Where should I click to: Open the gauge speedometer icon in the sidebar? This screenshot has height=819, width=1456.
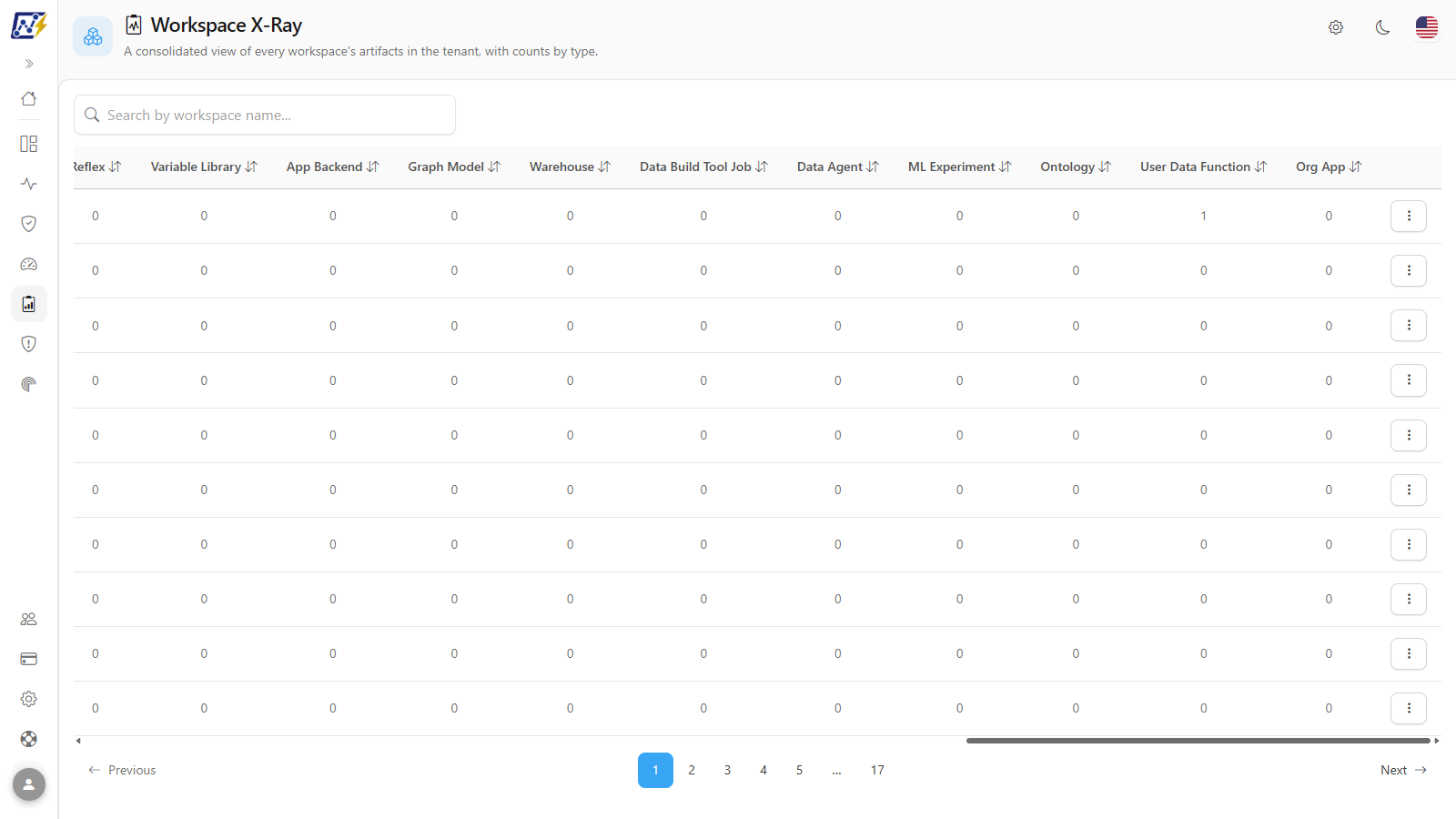29,264
